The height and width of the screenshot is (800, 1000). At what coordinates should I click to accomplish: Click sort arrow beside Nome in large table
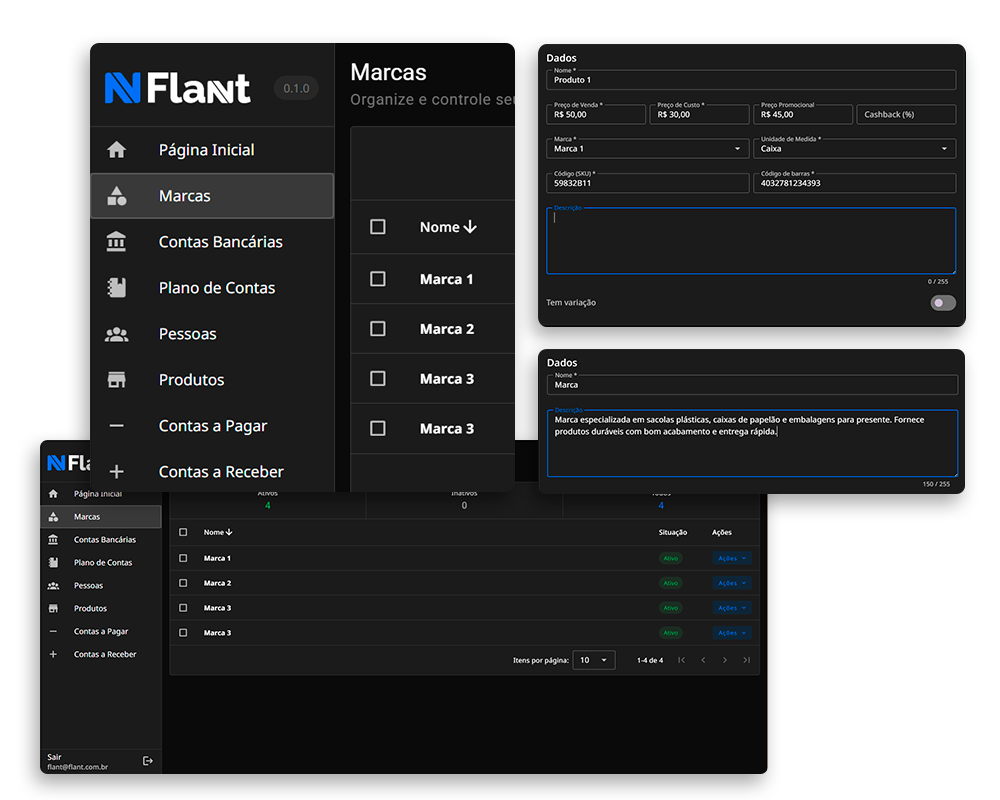pyautogui.click(x=470, y=227)
